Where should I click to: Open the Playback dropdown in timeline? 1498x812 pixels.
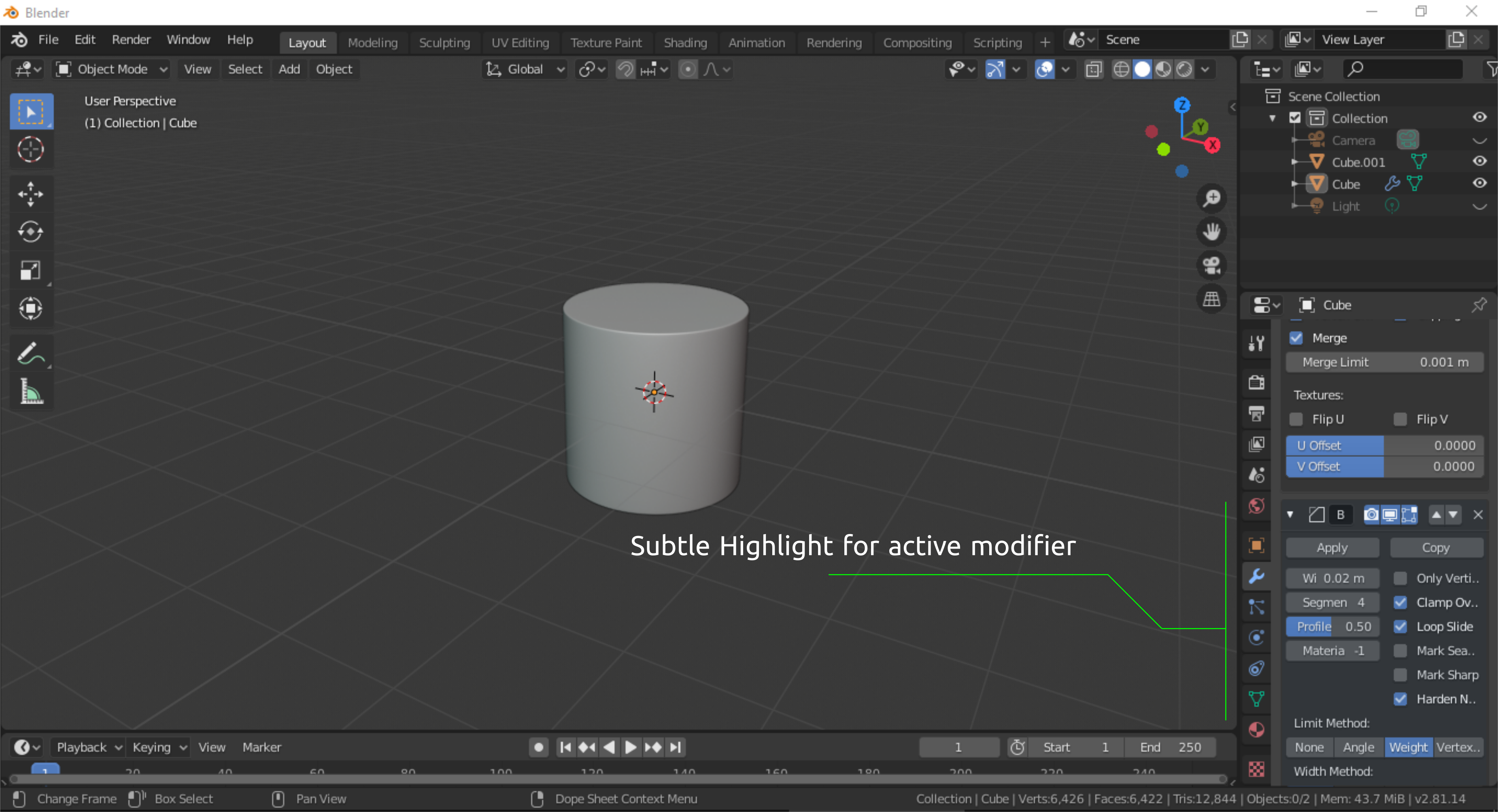pyautogui.click(x=89, y=747)
